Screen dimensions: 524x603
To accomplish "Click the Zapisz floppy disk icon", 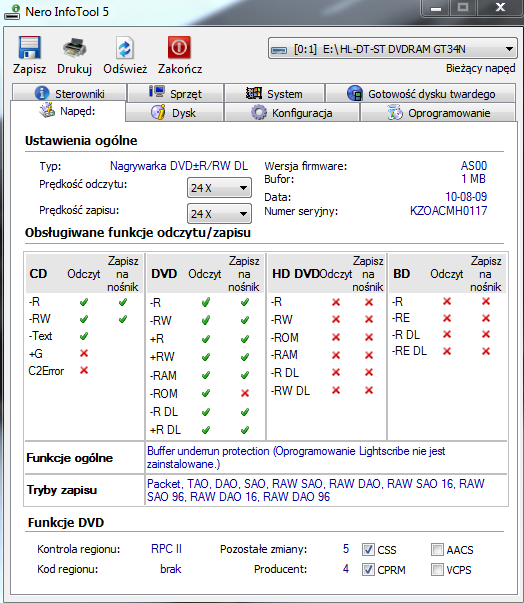I will tap(29, 47).
